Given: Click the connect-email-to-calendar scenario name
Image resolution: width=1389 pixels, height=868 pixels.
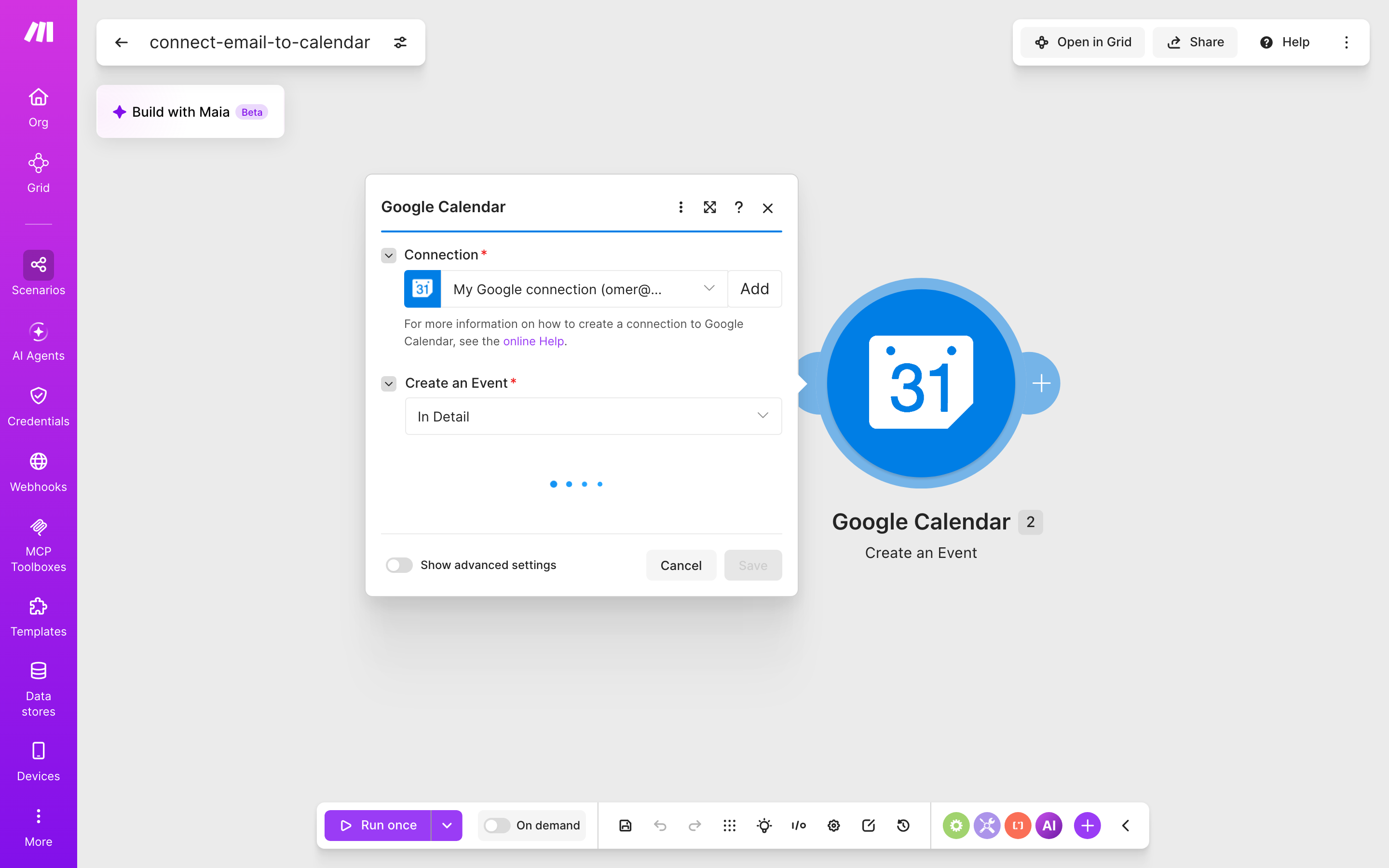Looking at the screenshot, I should point(259,42).
